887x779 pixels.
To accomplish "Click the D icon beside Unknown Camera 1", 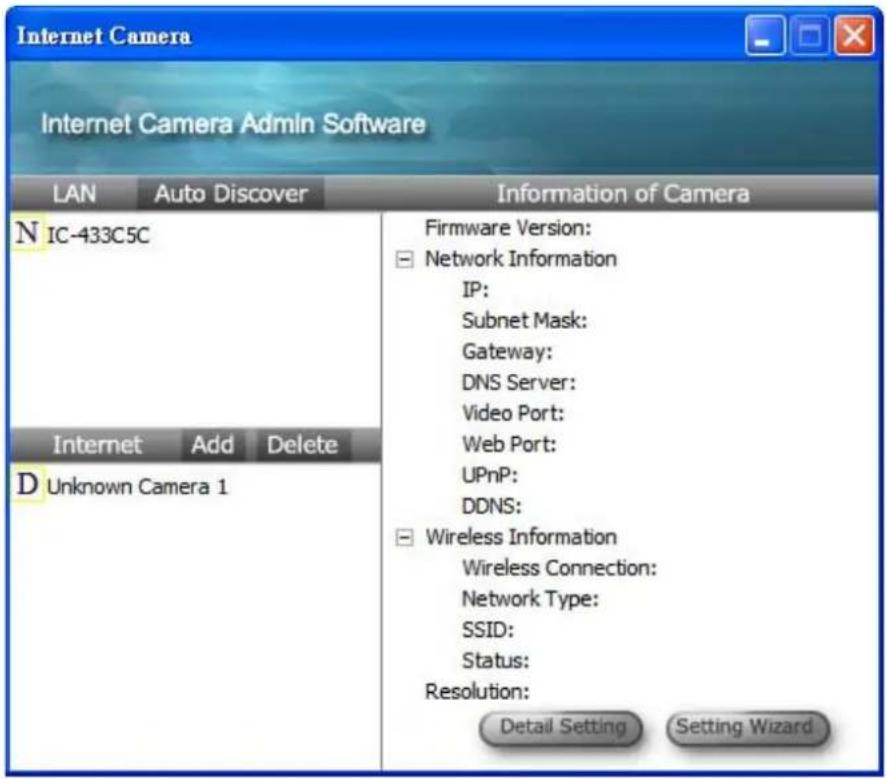I will click(27, 485).
